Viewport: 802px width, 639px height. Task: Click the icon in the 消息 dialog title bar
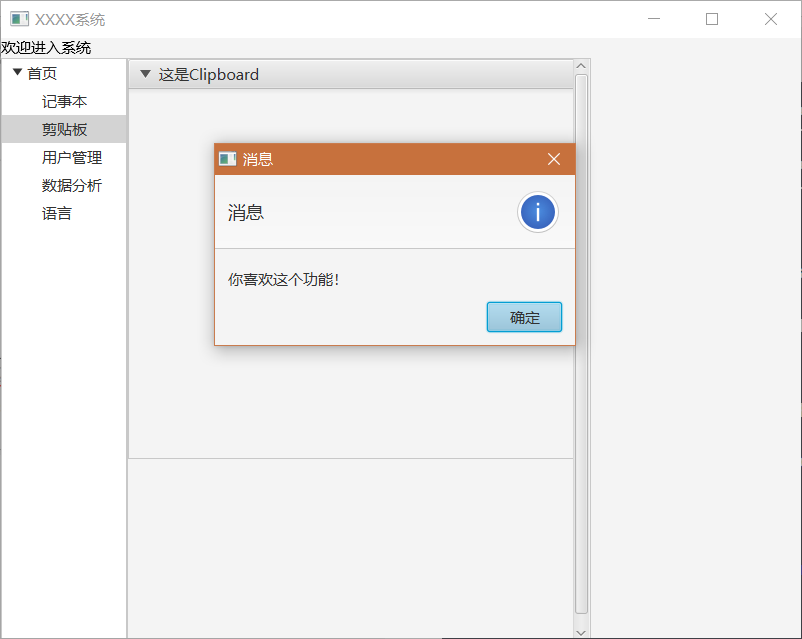point(227,158)
